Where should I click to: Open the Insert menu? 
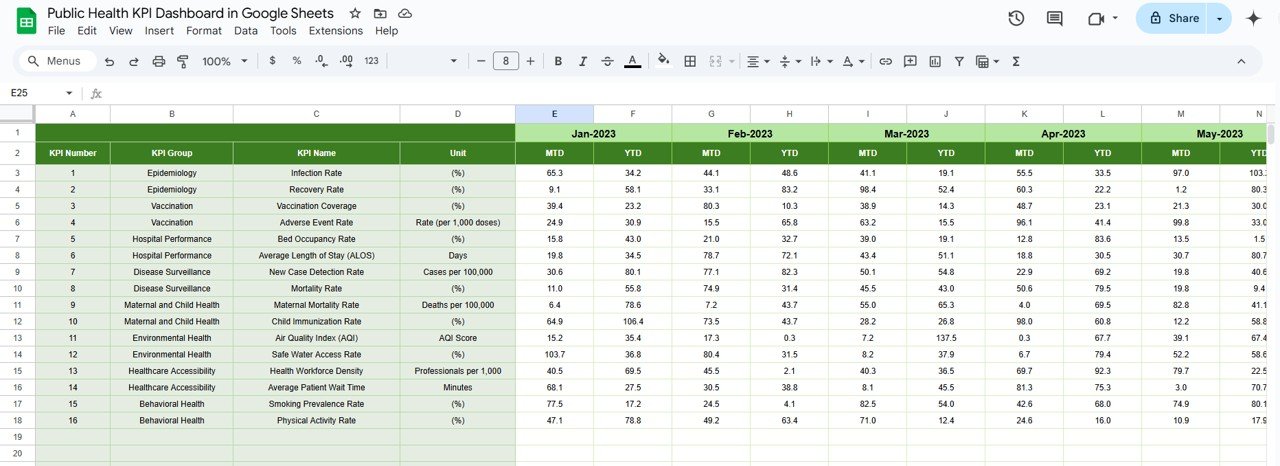pyautogui.click(x=159, y=31)
